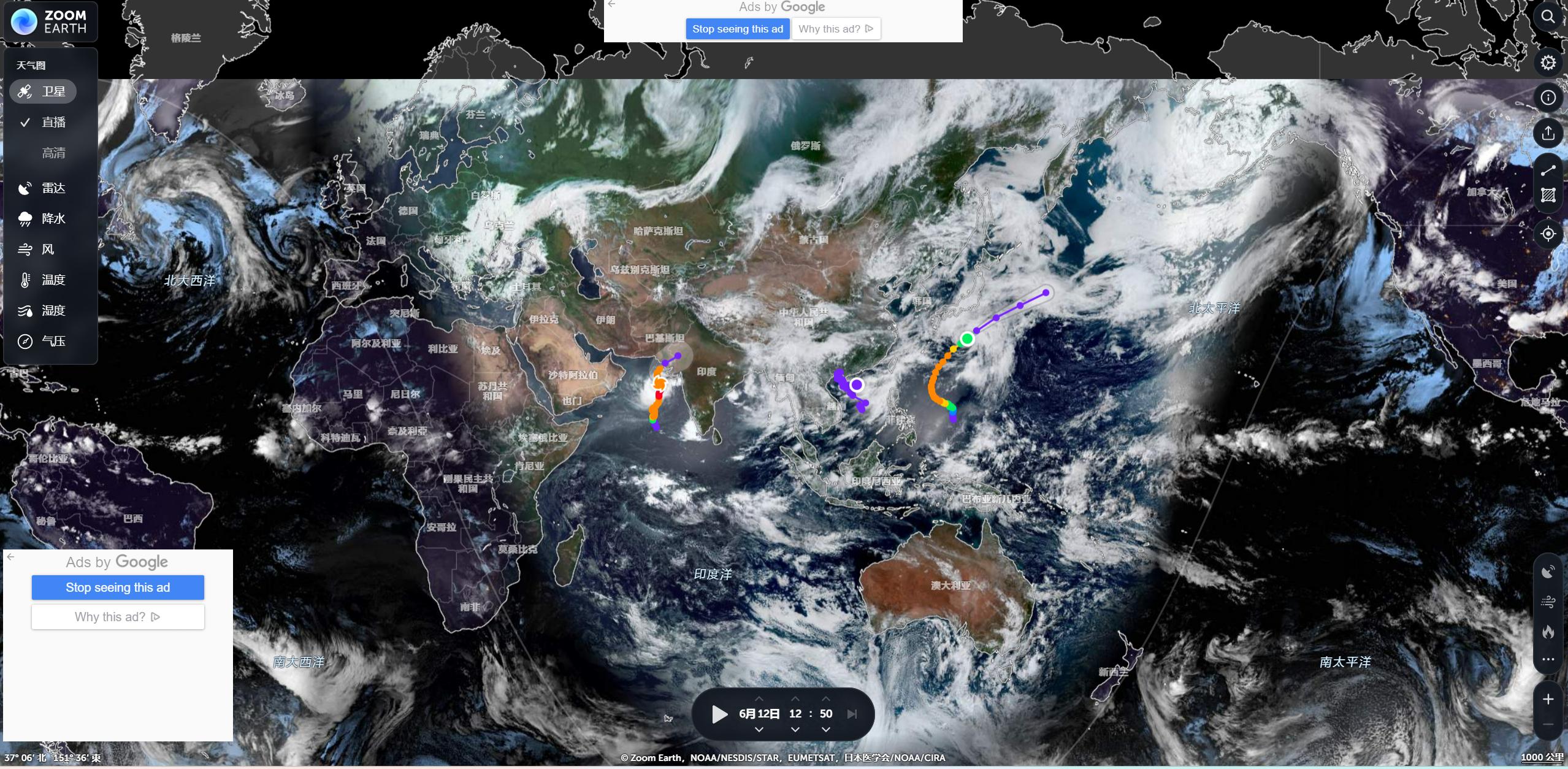Click the arrow above the hour 12
The height and width of the screenshot is (769, 1568).
[x=795, y=698]
